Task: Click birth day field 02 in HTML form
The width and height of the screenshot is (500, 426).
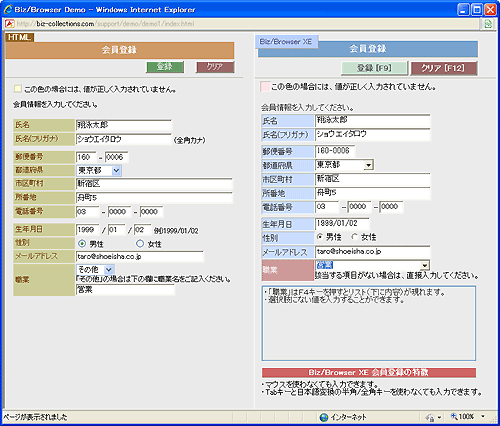Action: point(142,230)
